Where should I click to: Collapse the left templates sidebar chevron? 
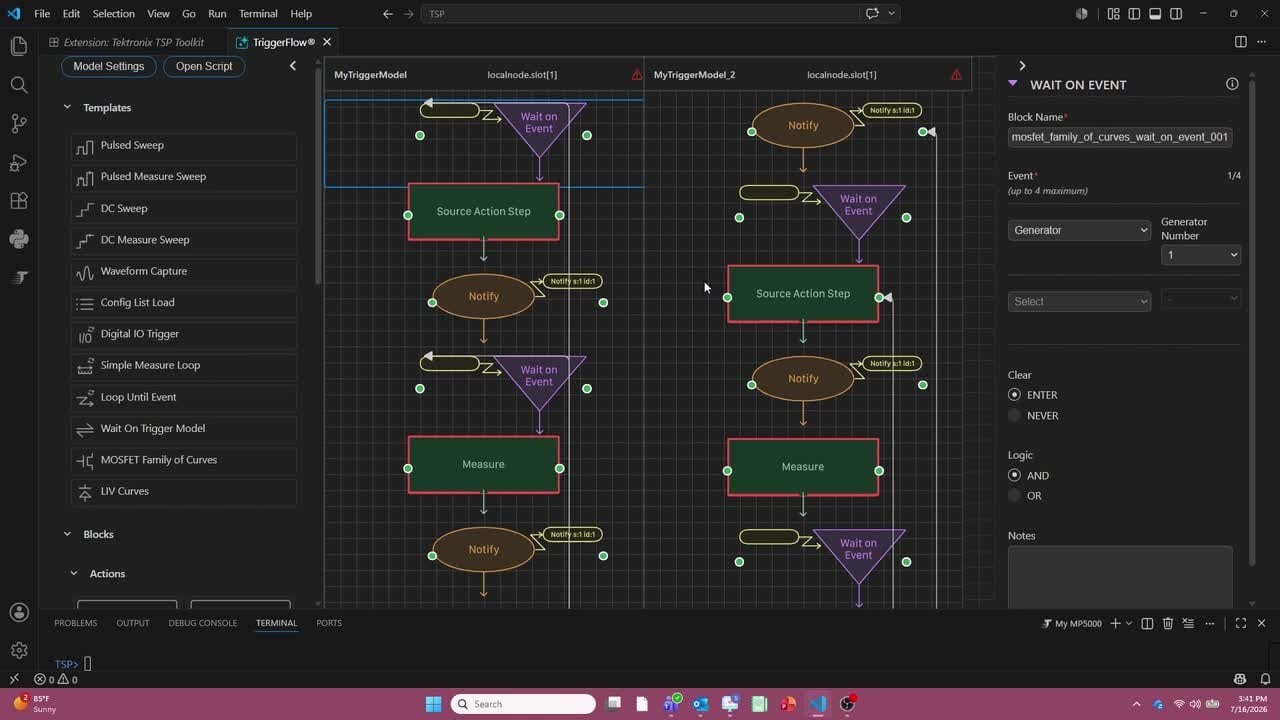click(293, 66)
